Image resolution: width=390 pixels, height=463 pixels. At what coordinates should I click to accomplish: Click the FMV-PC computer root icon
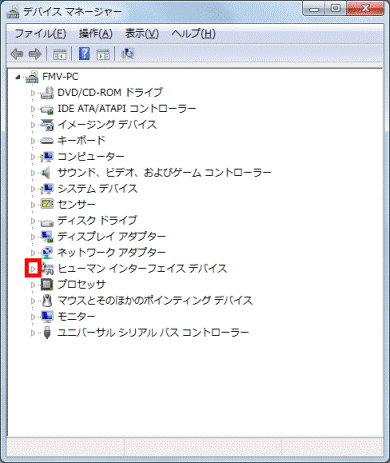tap(32, 77)
